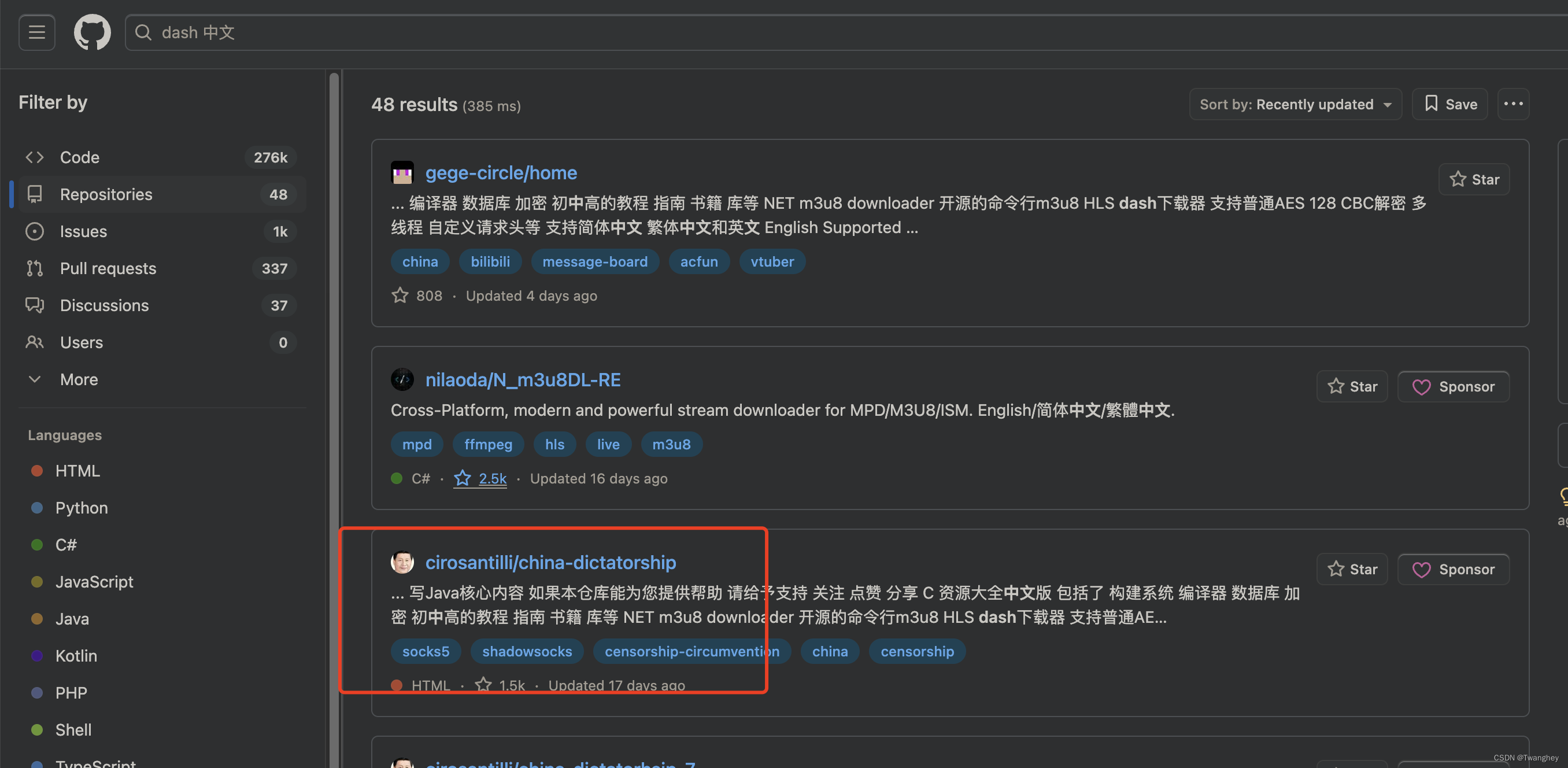Open the Sort by Recently updated dropdown
The height and width of the screenshot is (768, 1568).
click(x=1295, y=104)
